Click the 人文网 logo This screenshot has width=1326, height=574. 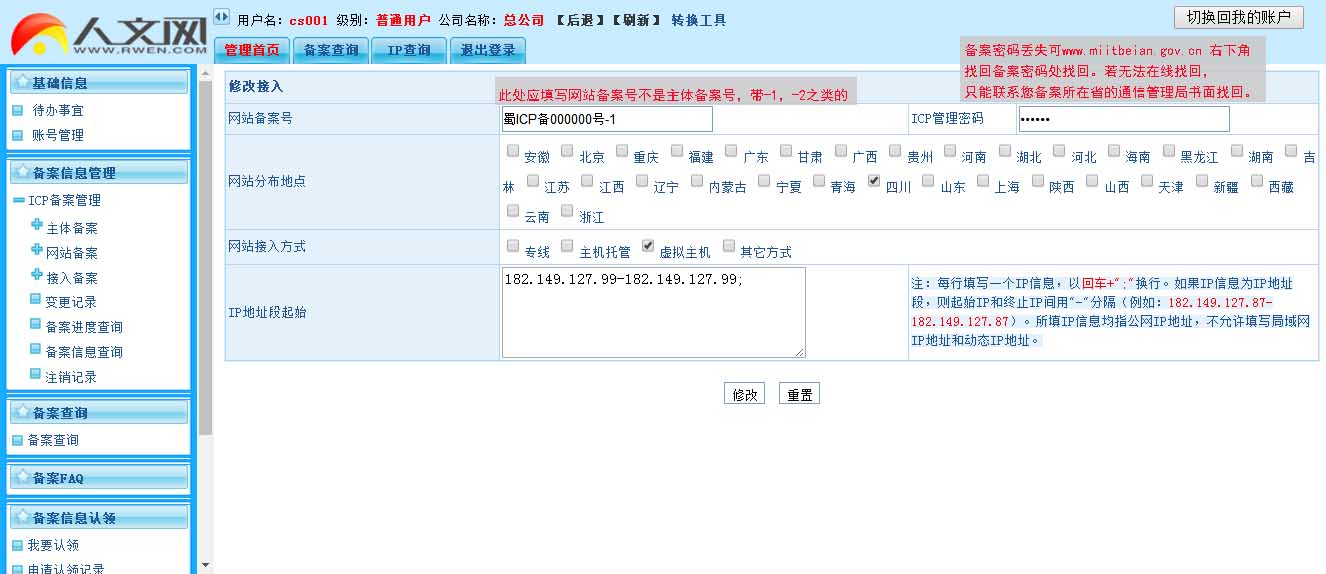[108, 34]
